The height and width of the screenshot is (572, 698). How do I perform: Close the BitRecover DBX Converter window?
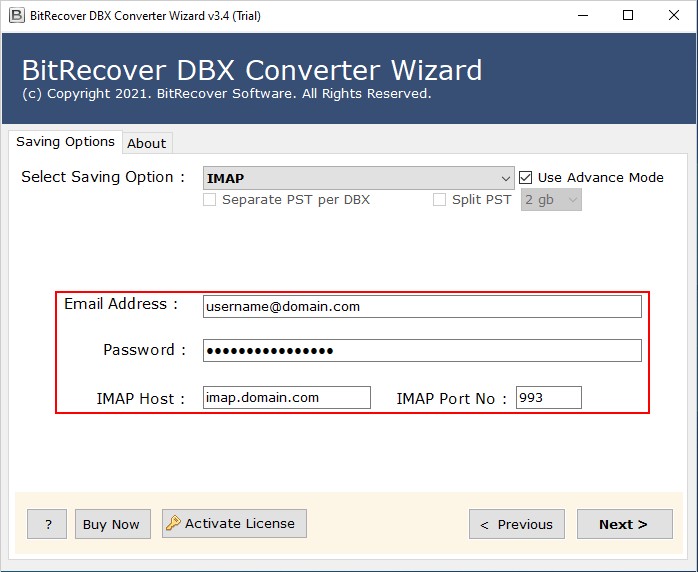[x=673, y=15]
